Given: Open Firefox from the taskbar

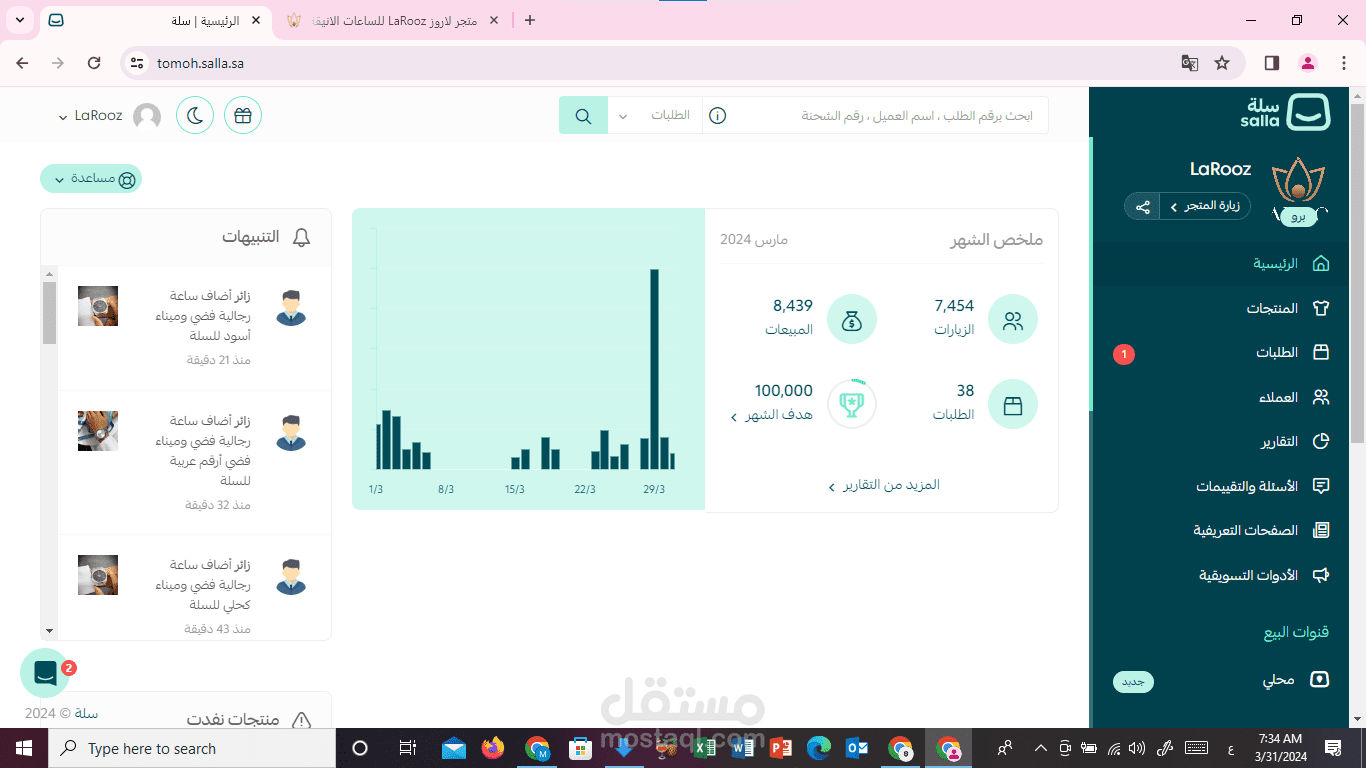Looking at the screenshot, I should [492, 748].
